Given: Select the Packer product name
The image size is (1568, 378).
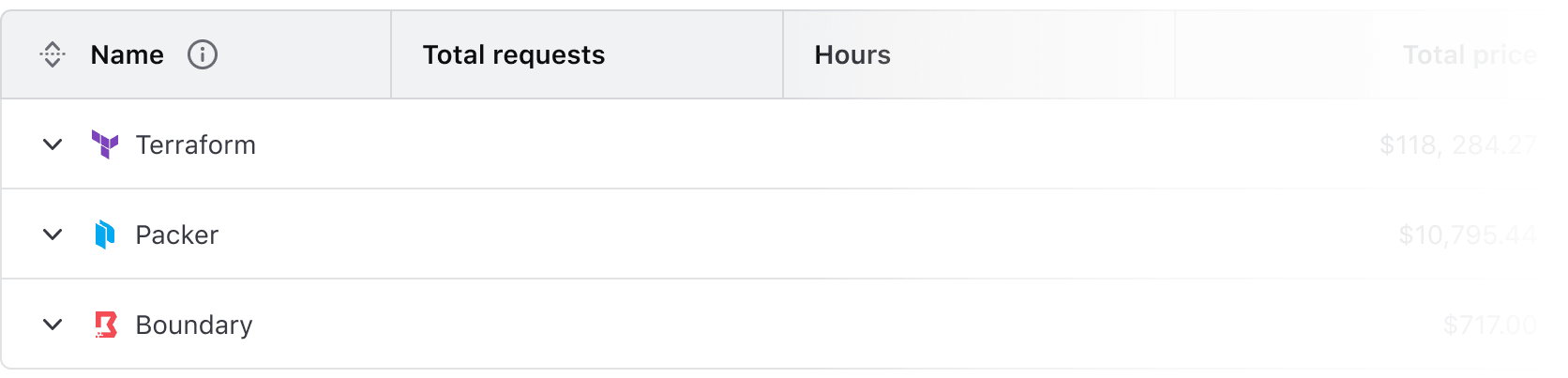Looking at the screenshot, I should (177, 234).
